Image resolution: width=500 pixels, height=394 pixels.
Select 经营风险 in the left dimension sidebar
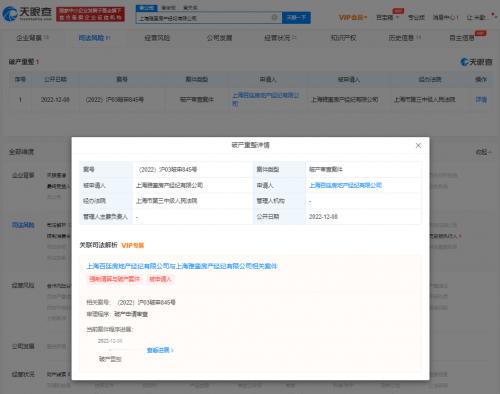(x=23, y=285)
